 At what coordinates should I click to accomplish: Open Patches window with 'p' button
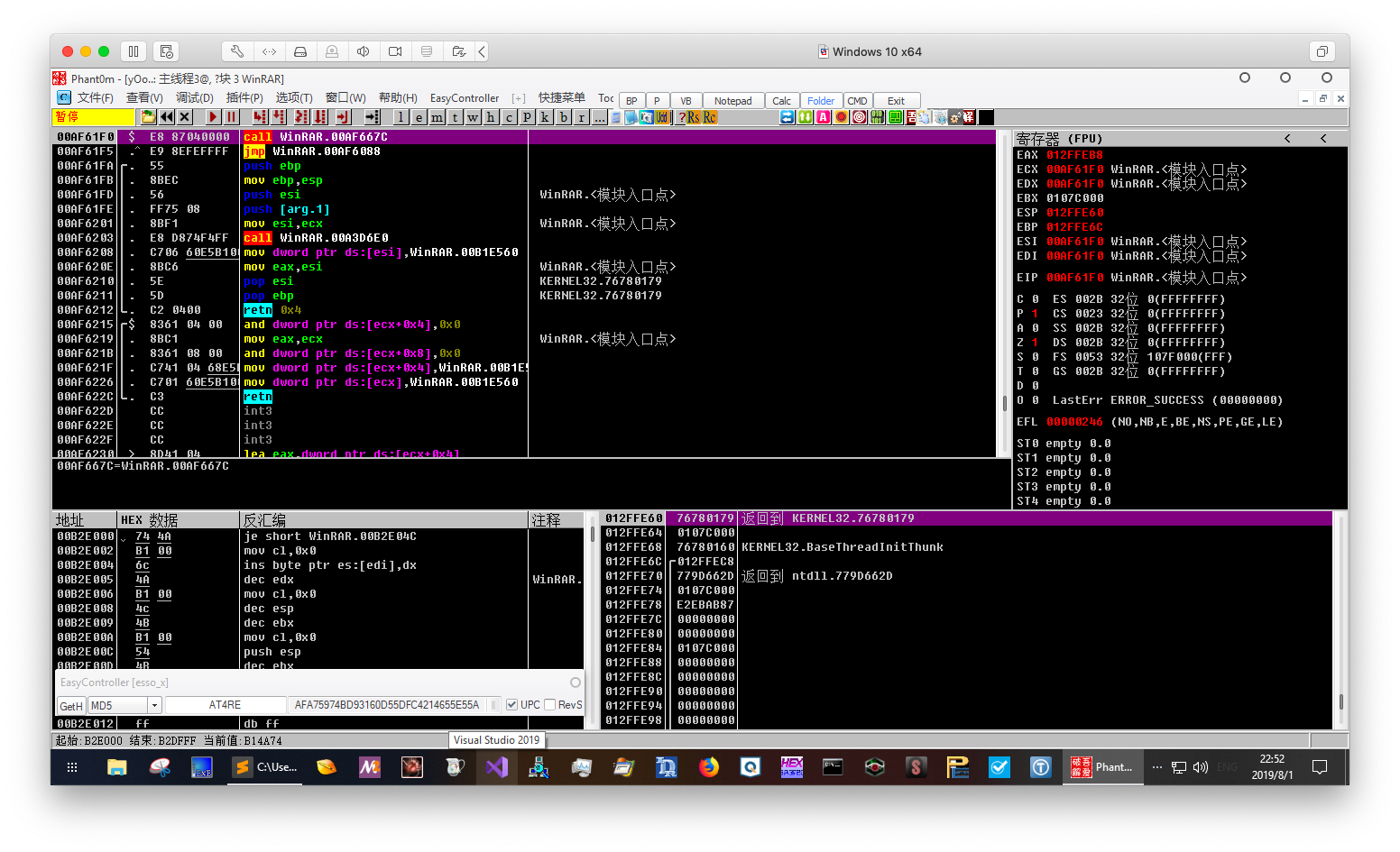pos(527,117)
